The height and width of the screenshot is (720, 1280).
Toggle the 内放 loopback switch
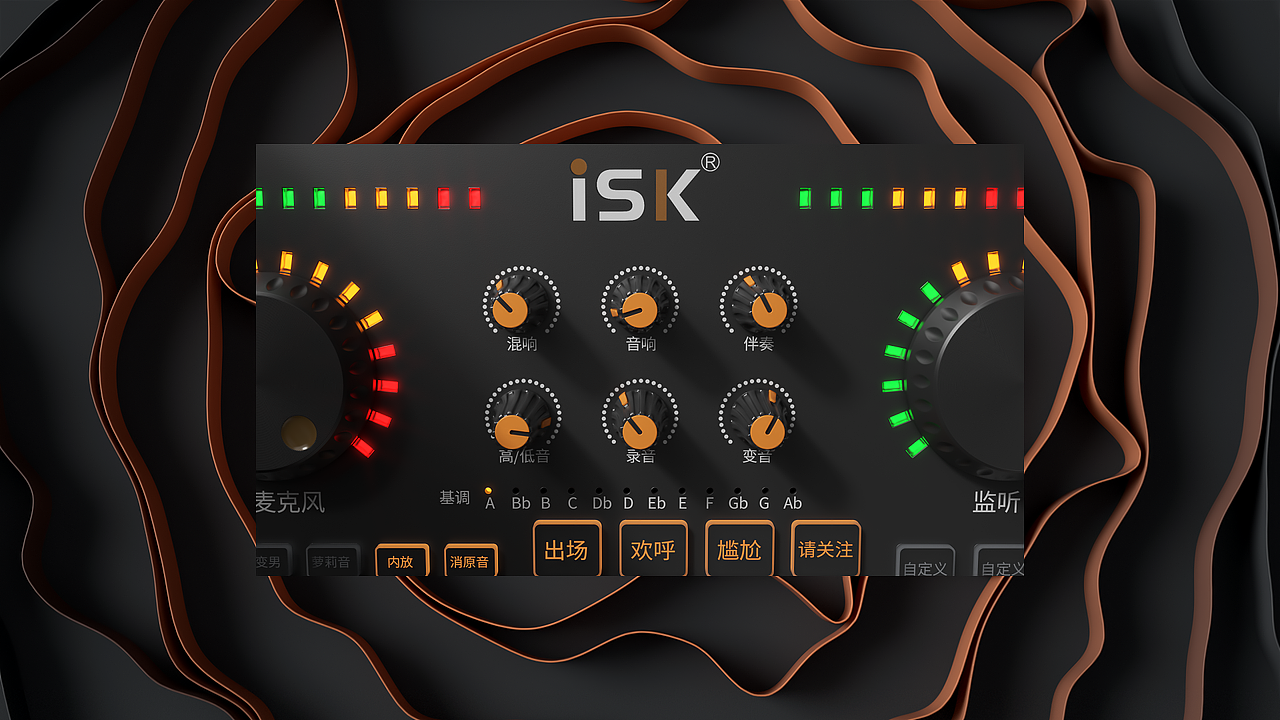[400, 561]
